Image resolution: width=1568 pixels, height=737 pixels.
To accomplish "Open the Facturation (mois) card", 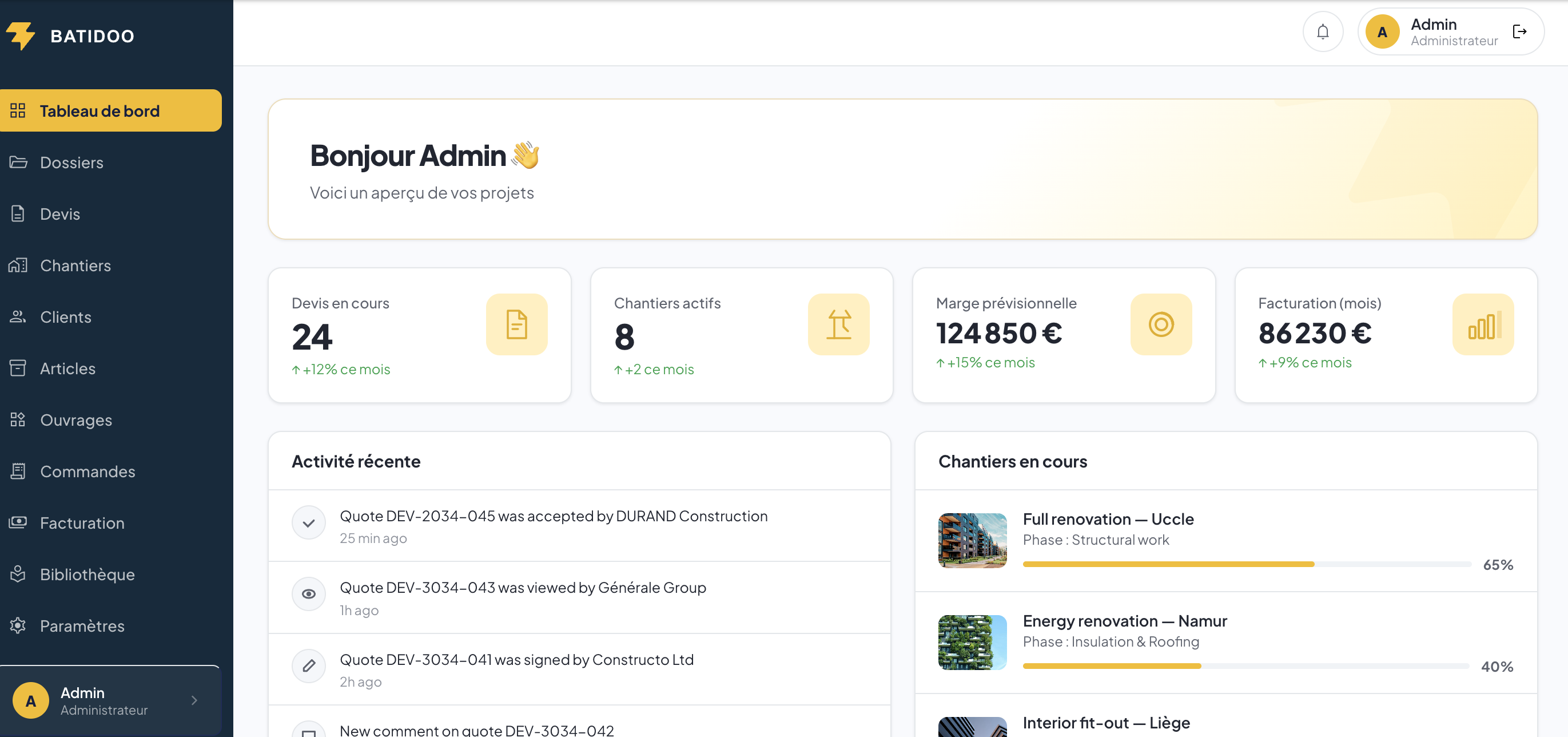I will pos(1386,335).
